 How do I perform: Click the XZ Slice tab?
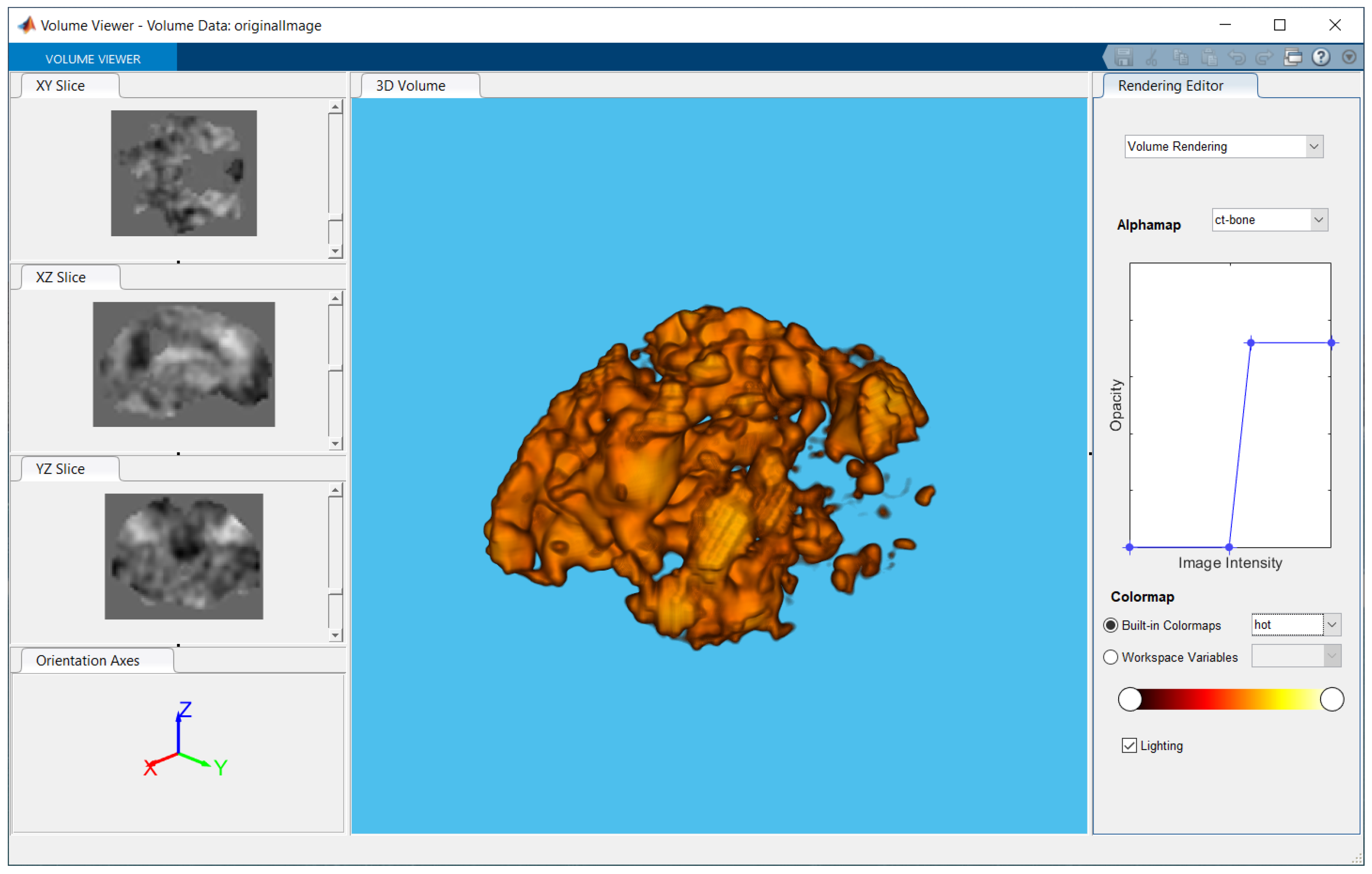[x=61, y=277]
